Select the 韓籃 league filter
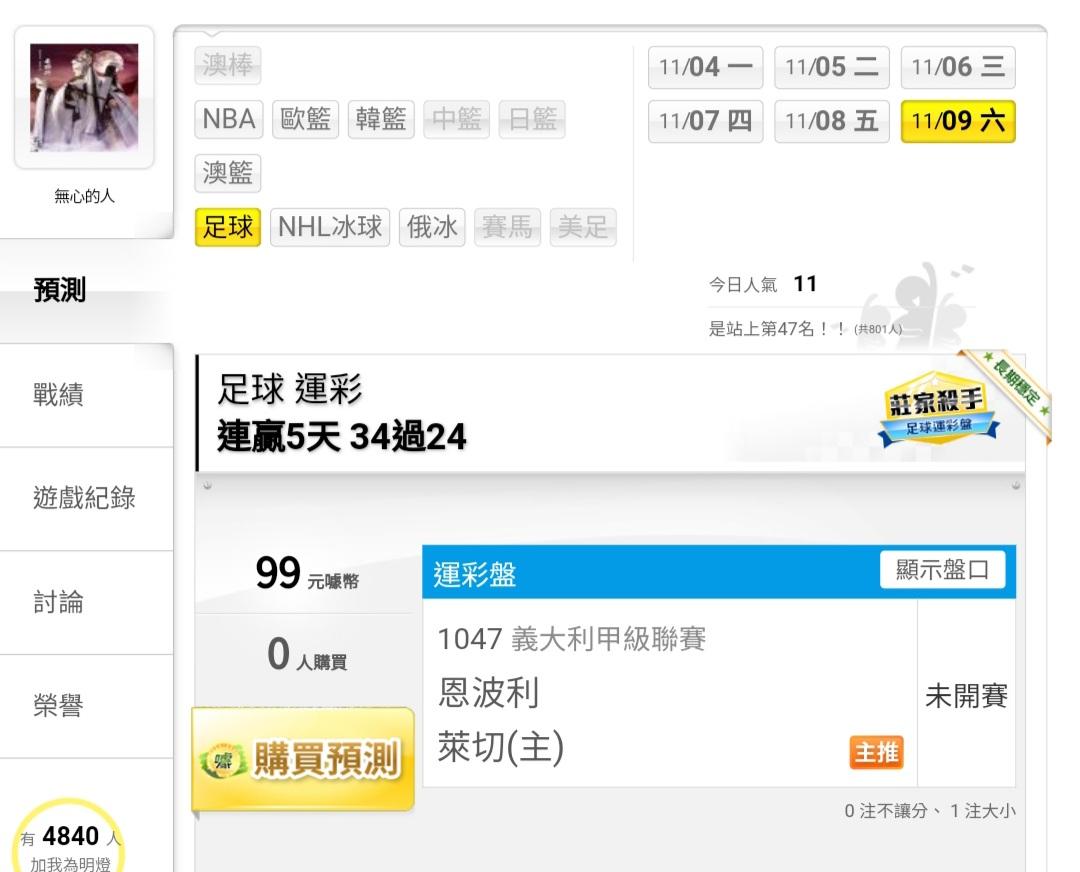Screen dimensions: 1080x872 tap(381, 119)
